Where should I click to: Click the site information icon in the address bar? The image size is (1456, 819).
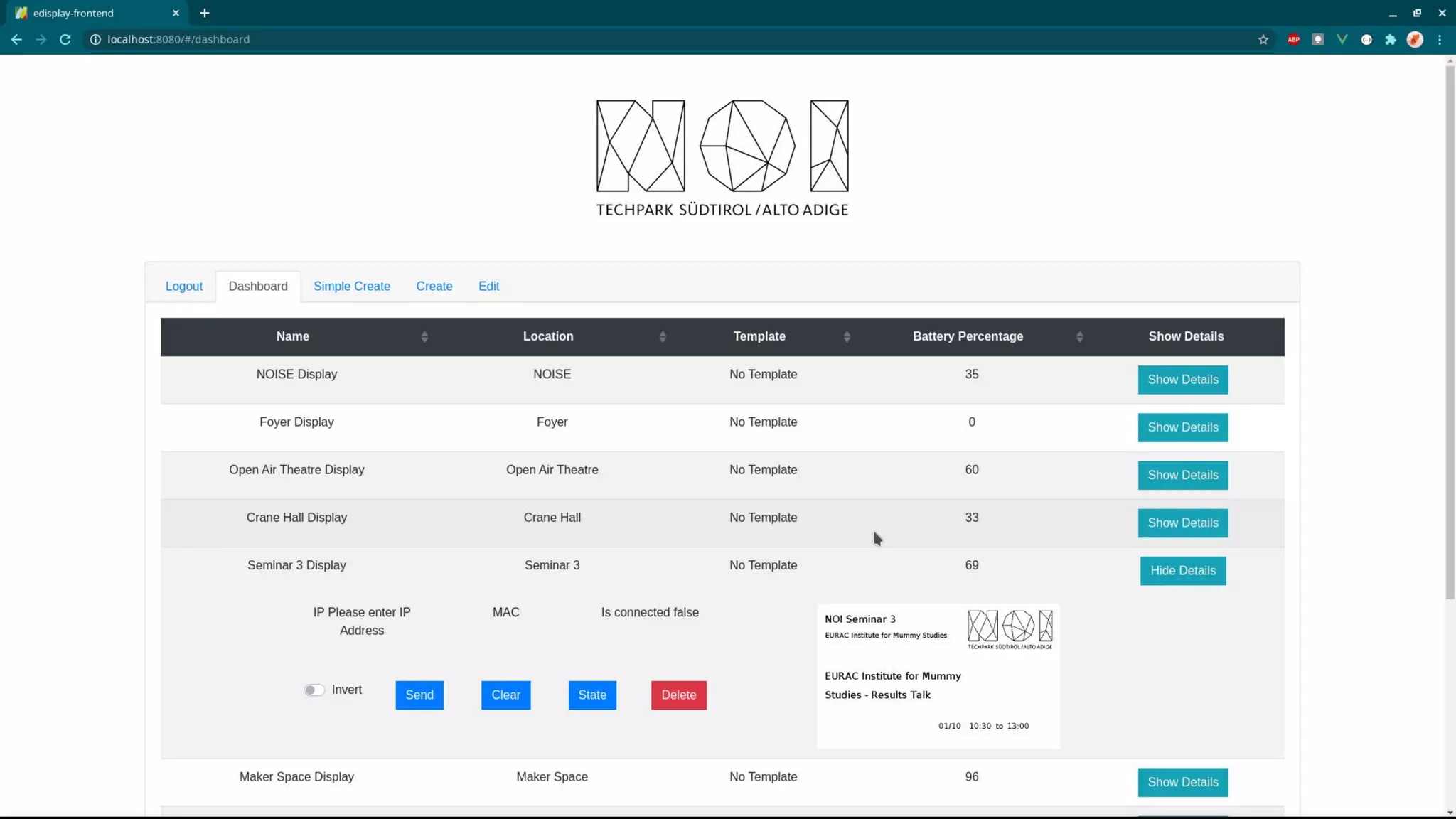(95, 40)
